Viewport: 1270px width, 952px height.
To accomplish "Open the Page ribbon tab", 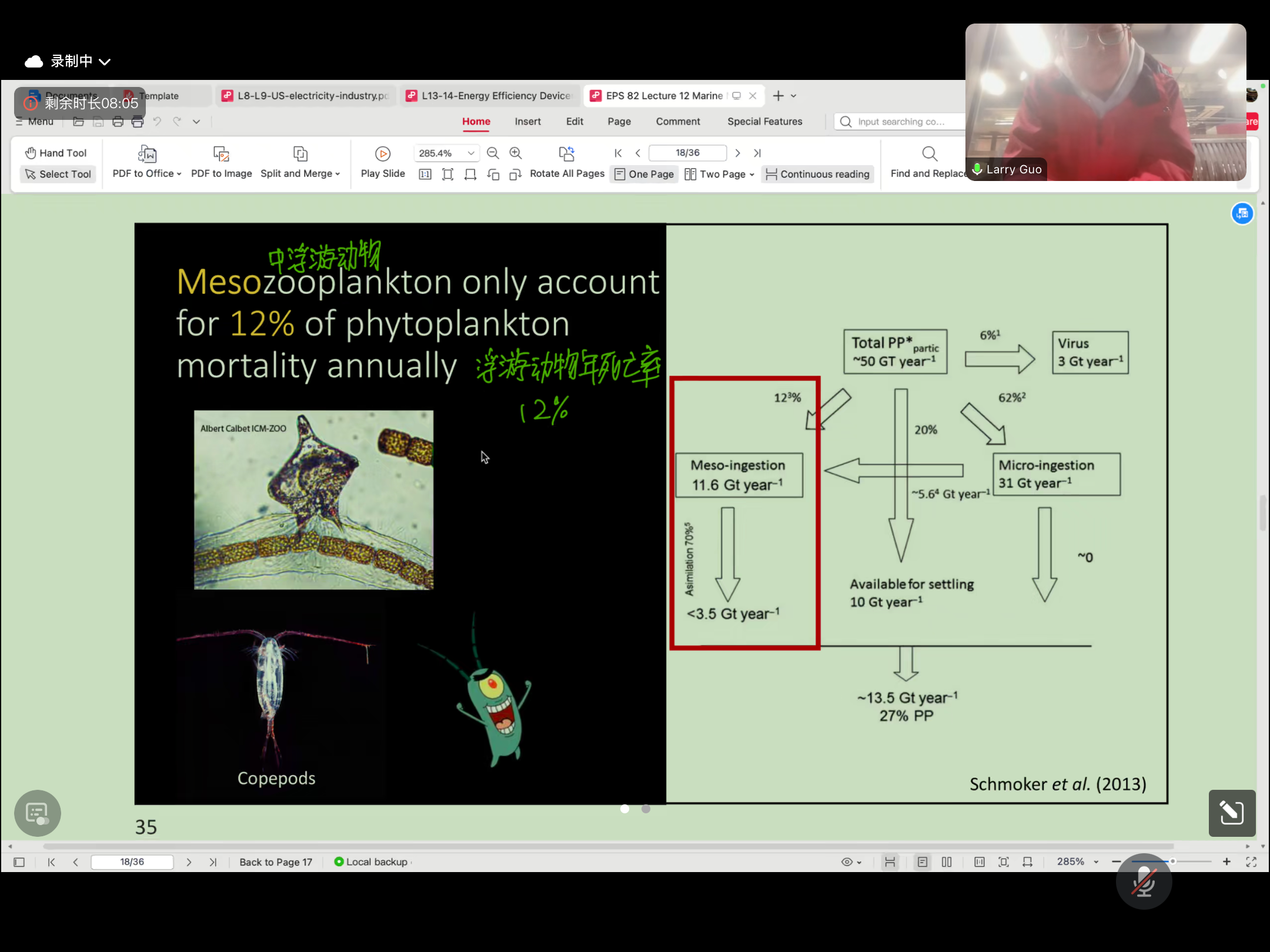I will [x=619, y=122].
